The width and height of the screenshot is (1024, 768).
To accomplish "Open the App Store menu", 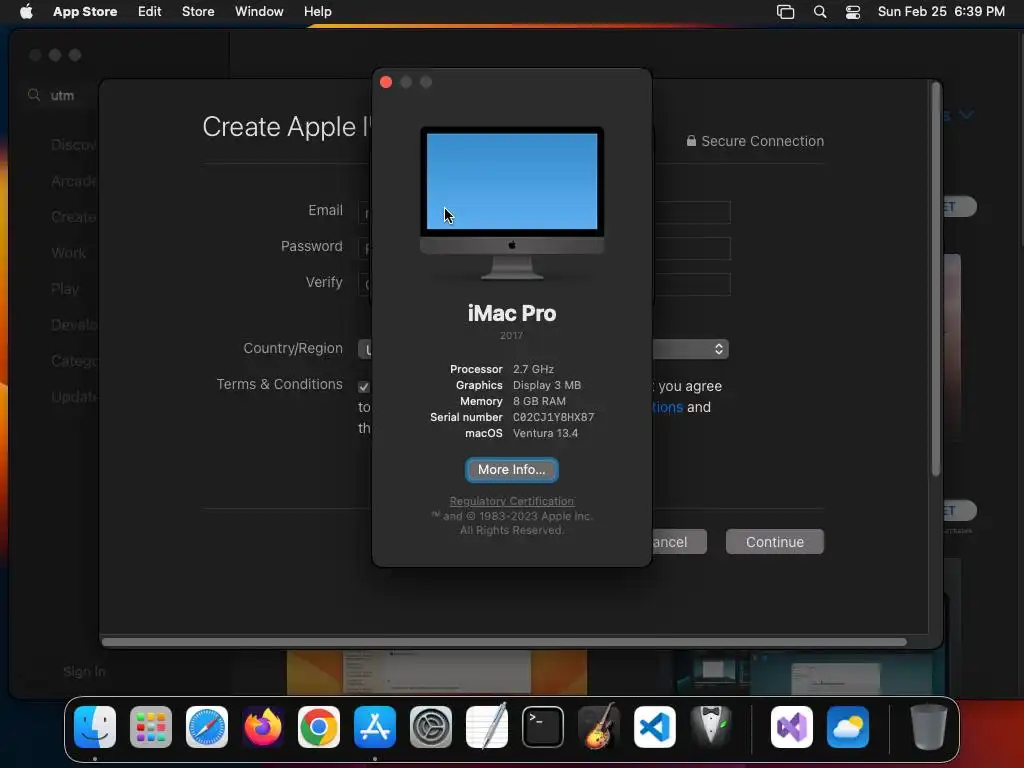I will (x=85, y=11).
